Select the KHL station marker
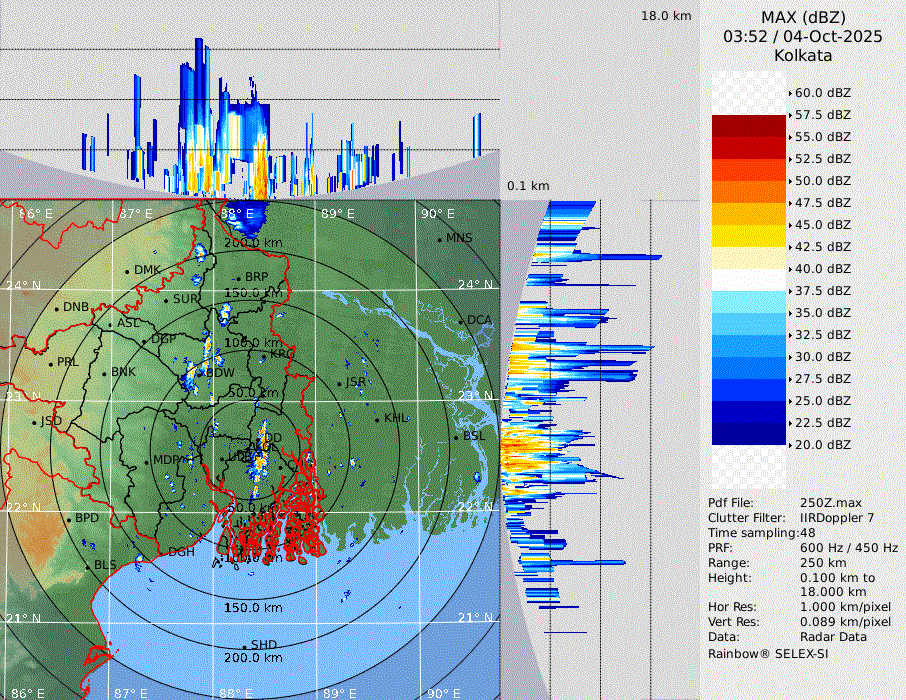 pyautogui.click(x=378, y=418)
